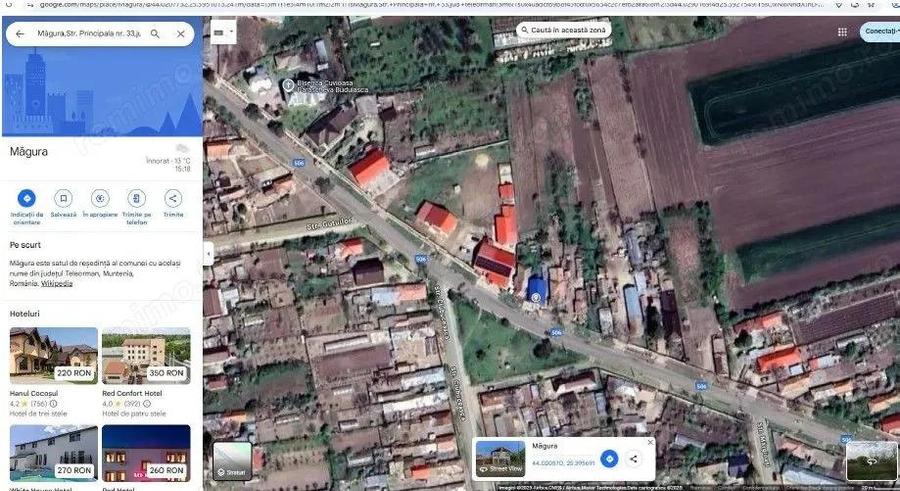Click the Trimite pe telefon icon
Viewport: 900px width, 491px height.
[137, 198]
